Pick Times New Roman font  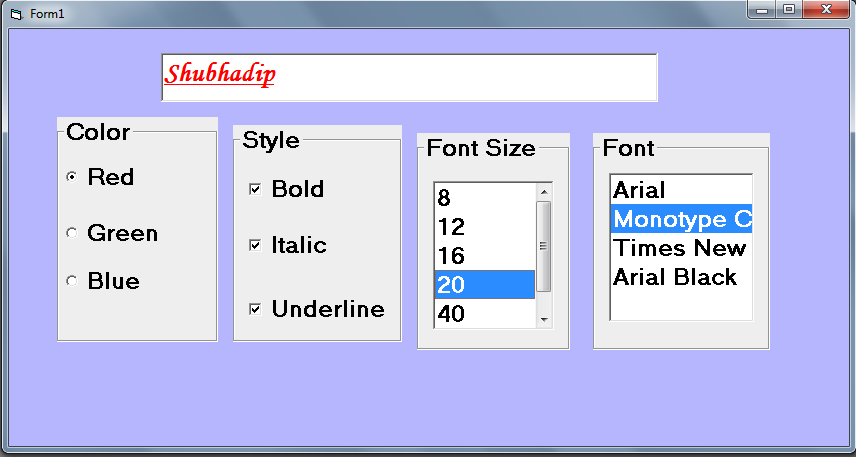pos(680,248)
